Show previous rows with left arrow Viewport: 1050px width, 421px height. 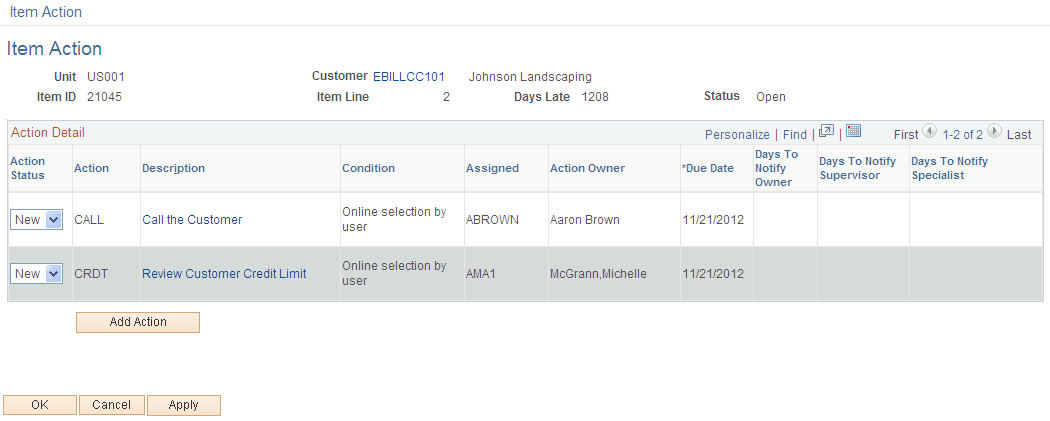point(929,133)
